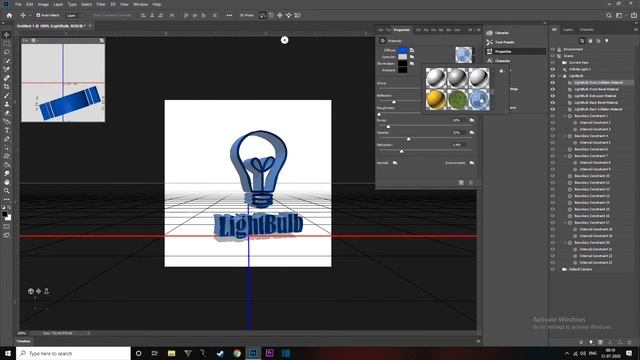640x360 pixels.
Task: Click the Specular color swatch
Action: (x=402, y=57)
